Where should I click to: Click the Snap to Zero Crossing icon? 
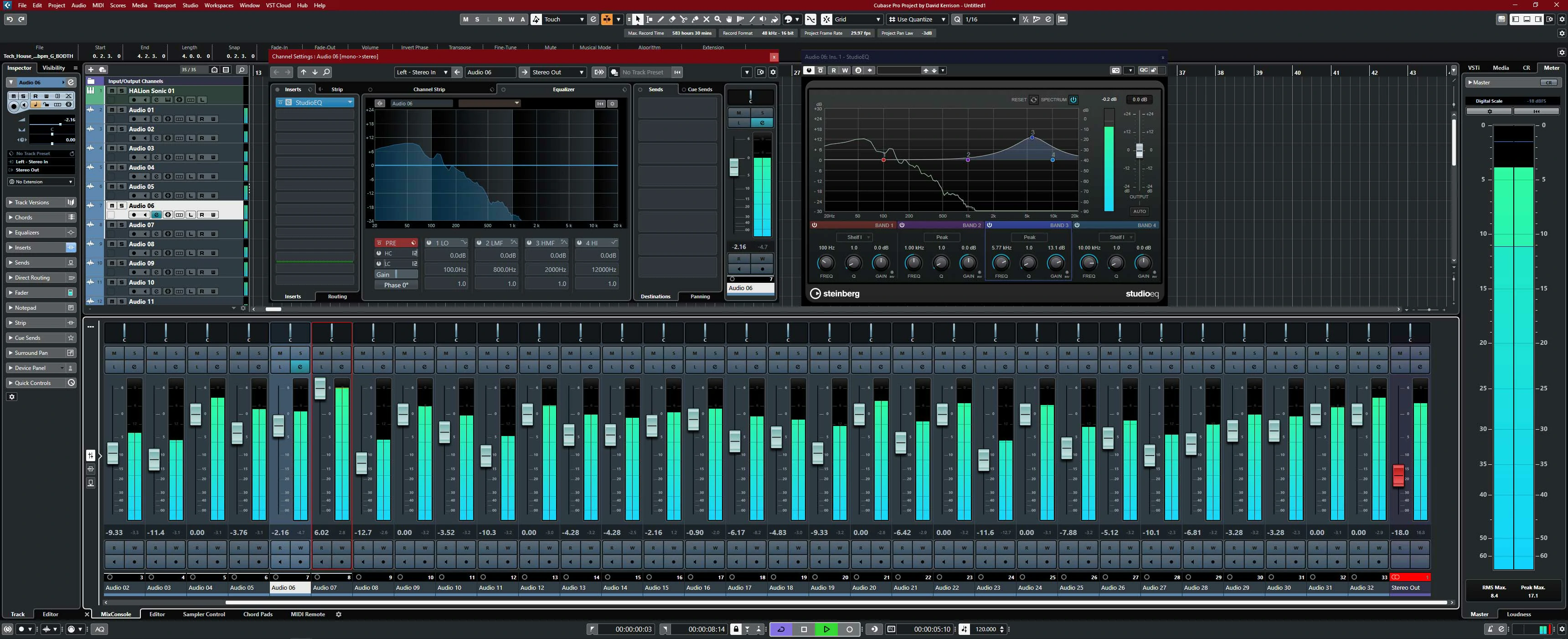(x=811, y=20)
